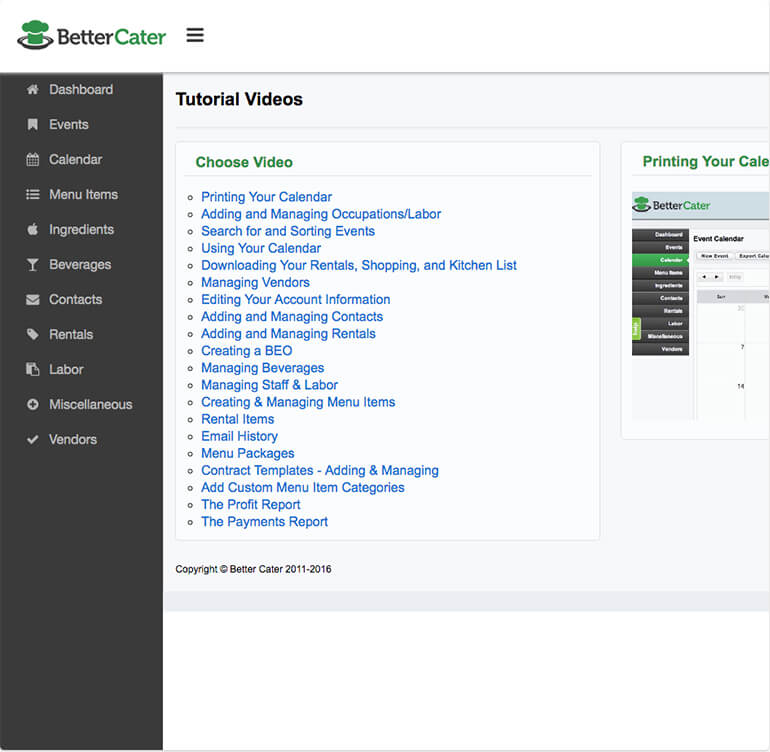Click the Tutorial Videos page heading
The height and width of the screenshot is (752, 770).
(239, 99)
